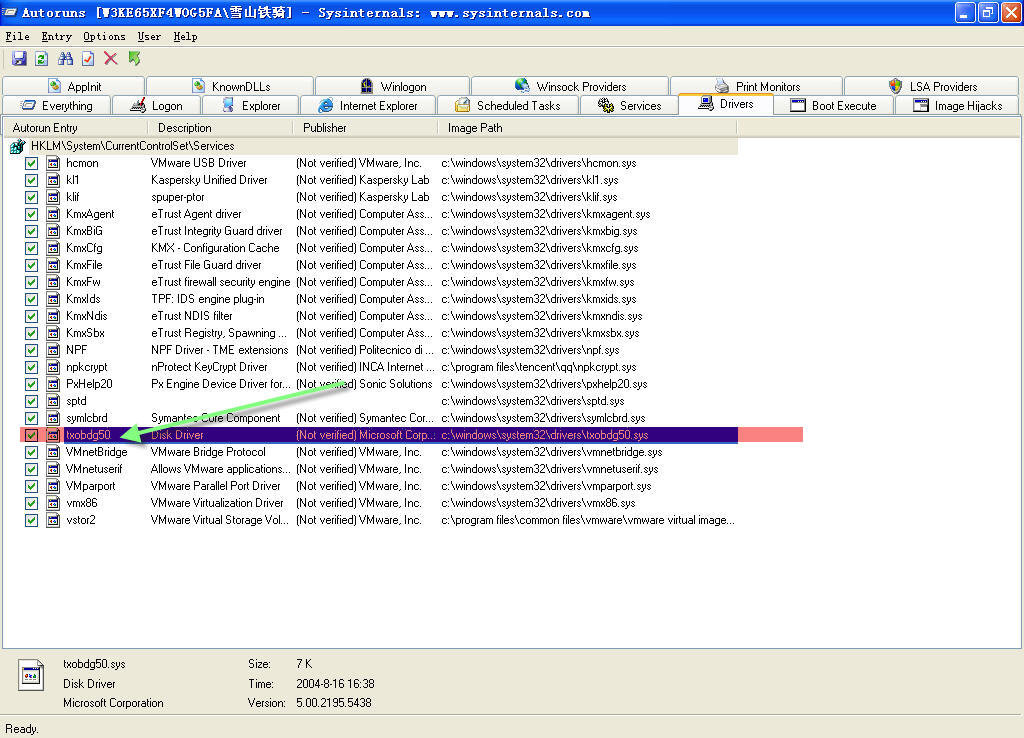Click the vstor2 driver file icon
Viewport: 1024px width, 738px height.
coord(53,521)
